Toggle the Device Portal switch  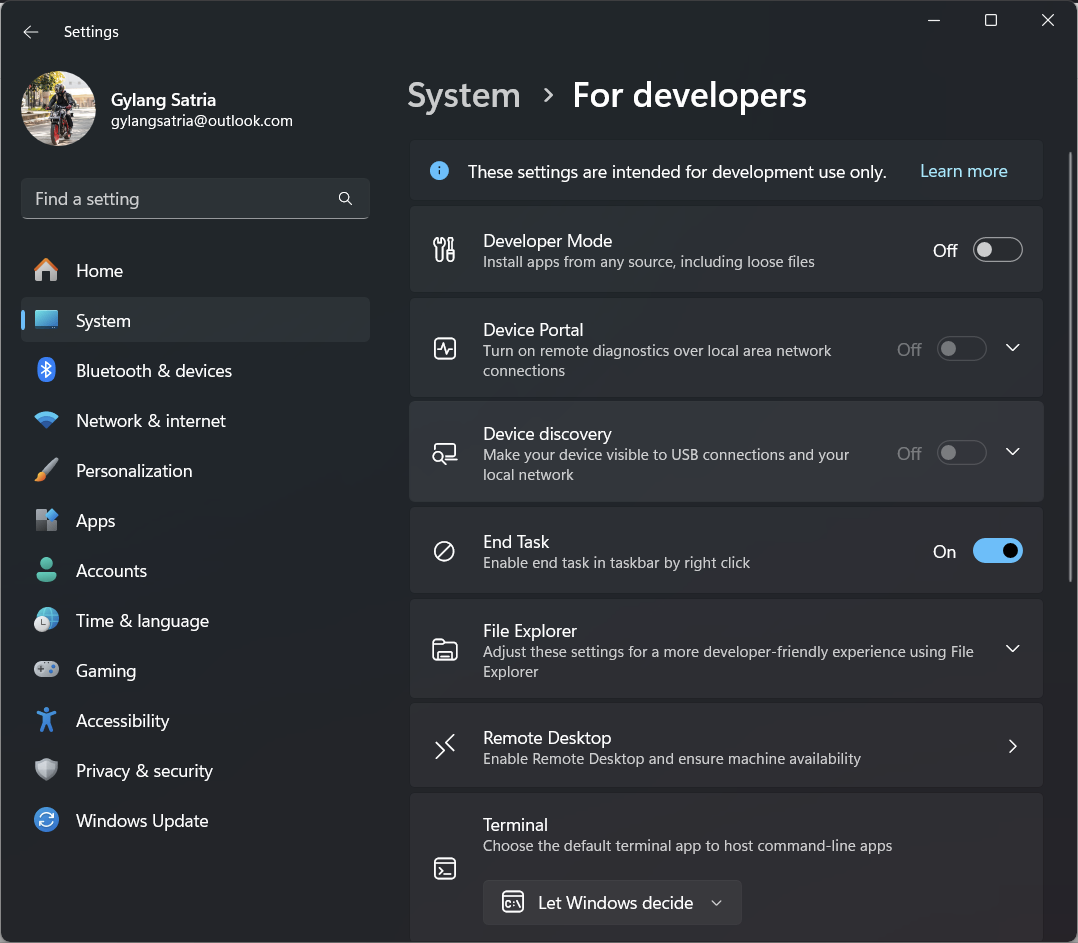pyautogui.click(x=961, y=348)
